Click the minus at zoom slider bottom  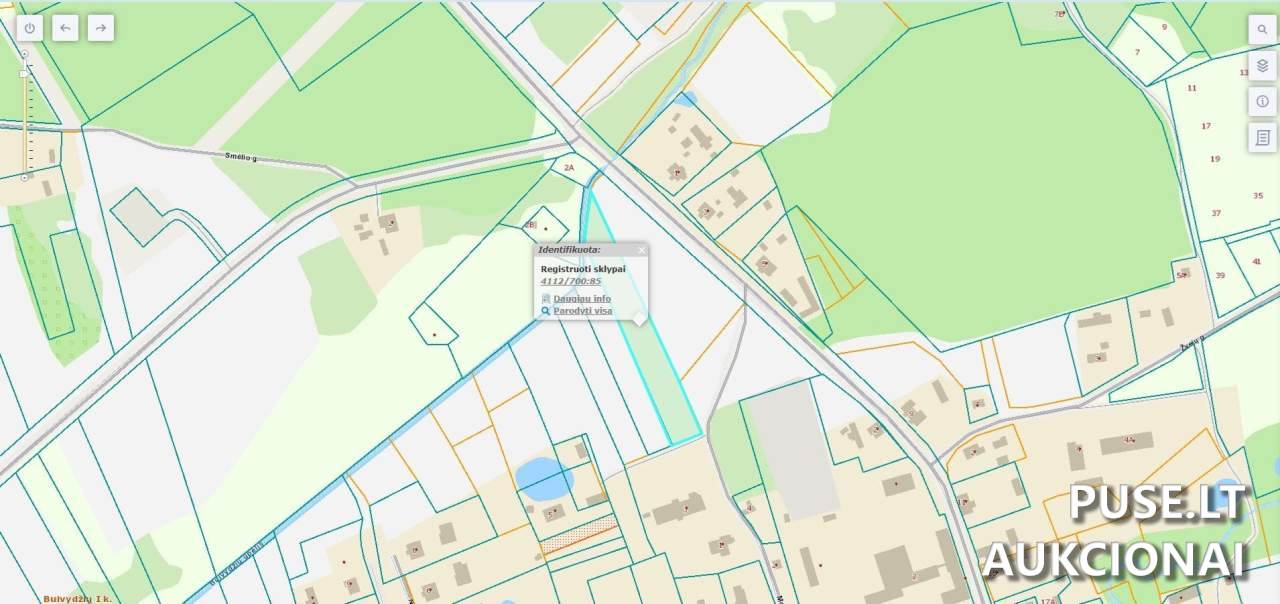[24, 177]
